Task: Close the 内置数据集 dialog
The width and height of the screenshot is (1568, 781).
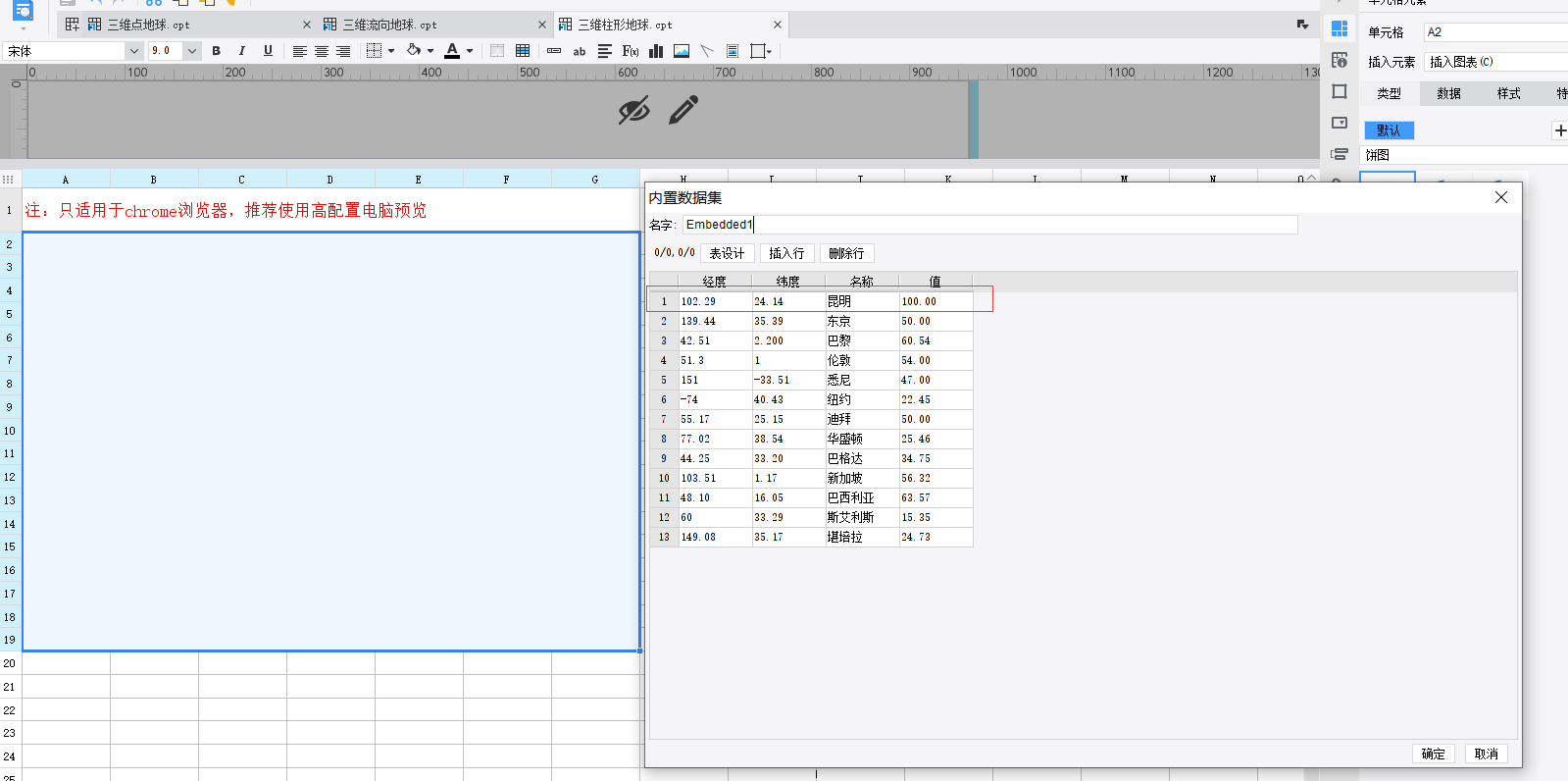Action: pos(1500,197)
